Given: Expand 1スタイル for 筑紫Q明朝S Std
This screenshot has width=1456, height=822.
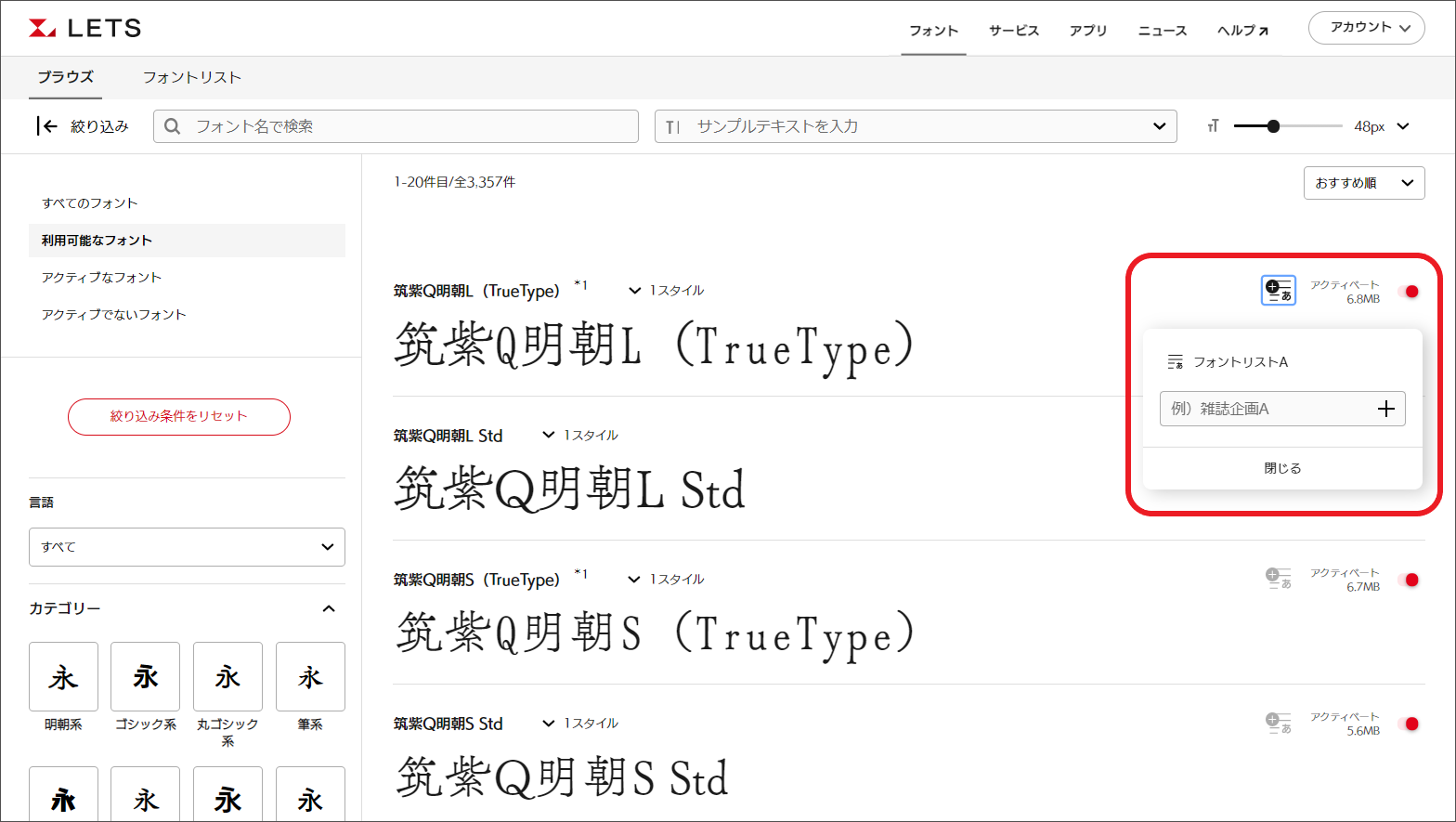Looking at the screenshot, I should pos(580,723).
